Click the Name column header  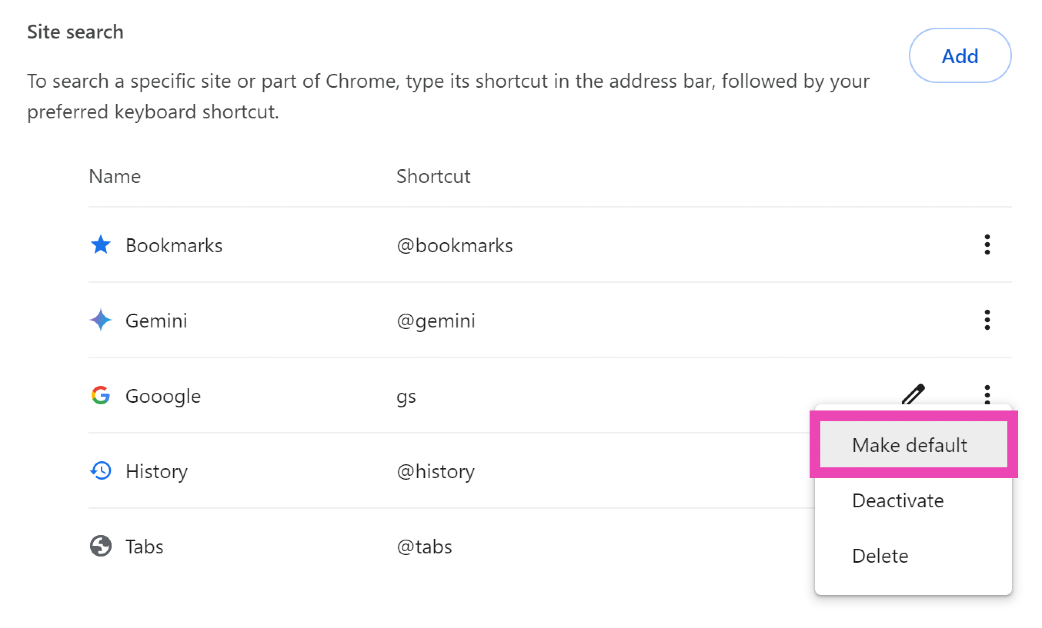[x=115, y=176]
